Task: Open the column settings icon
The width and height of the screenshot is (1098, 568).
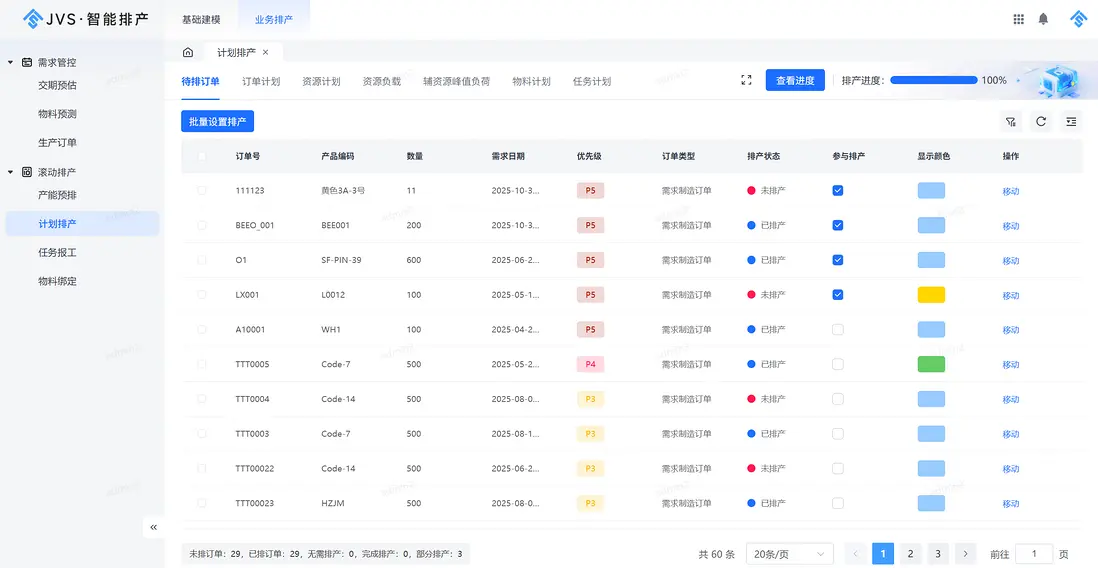Action: click(x=1071, y=122)
